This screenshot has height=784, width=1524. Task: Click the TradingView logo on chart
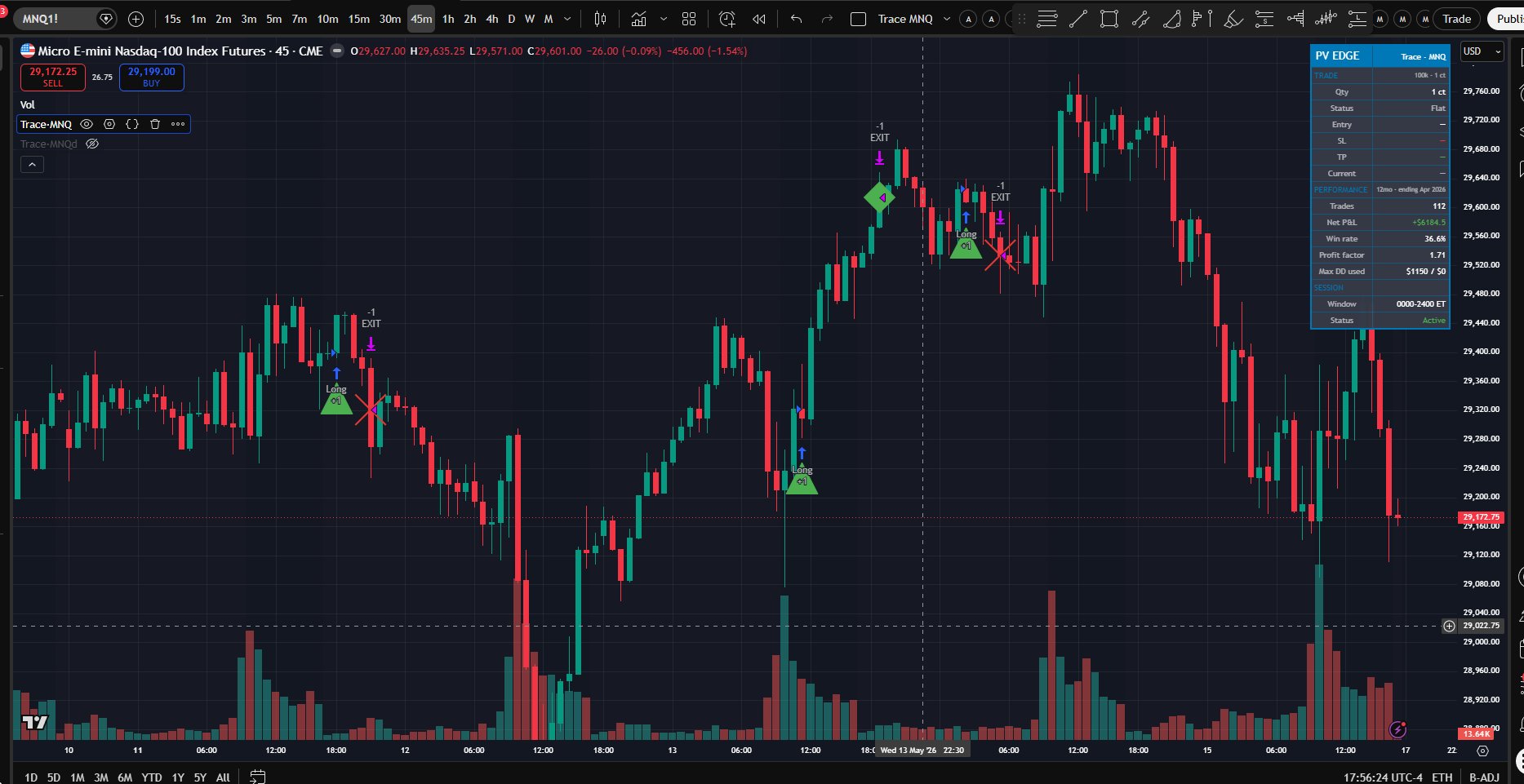coord(34,722)
